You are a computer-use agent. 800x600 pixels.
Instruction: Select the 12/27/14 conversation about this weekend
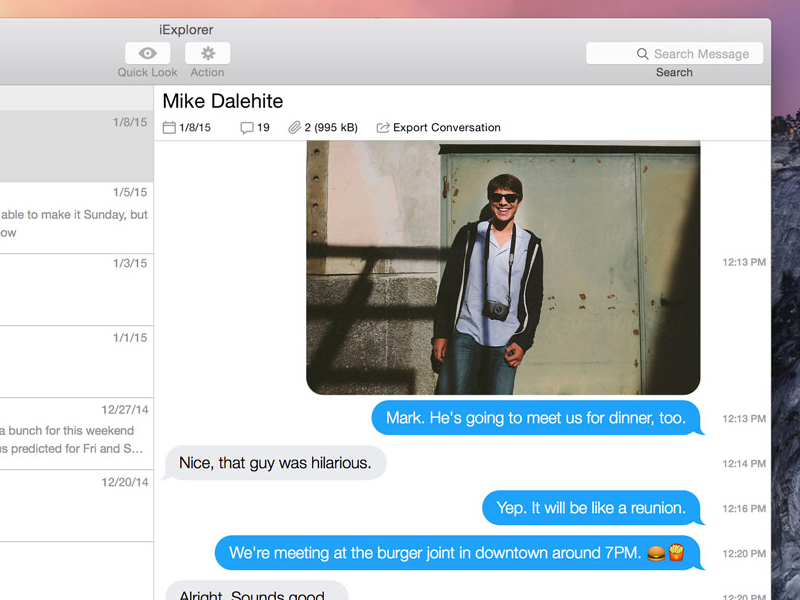pos(77,434)
